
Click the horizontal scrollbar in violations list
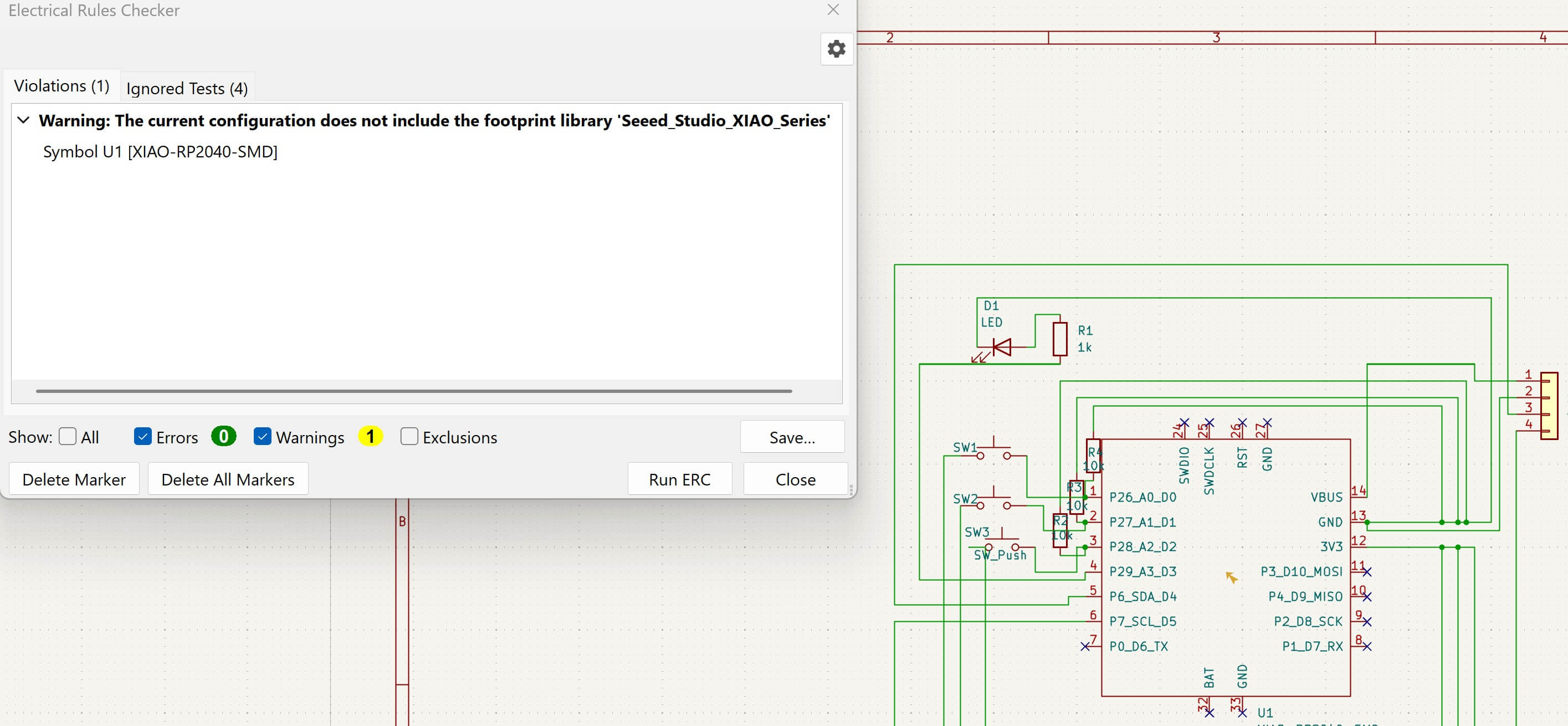click(x=414, y=391)
